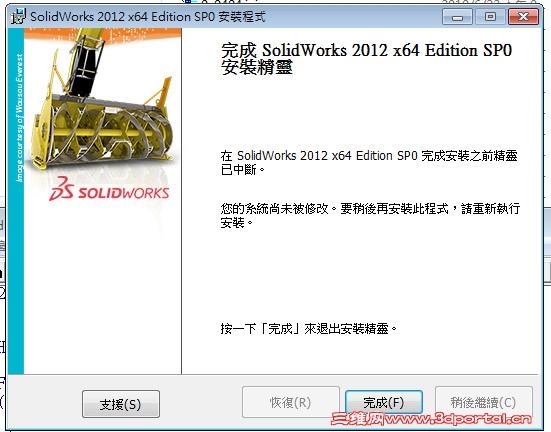The width and height of the screenshot is (551, 432).
Task: Minimize the SolidWorks installer window
Action: [457, 17]
